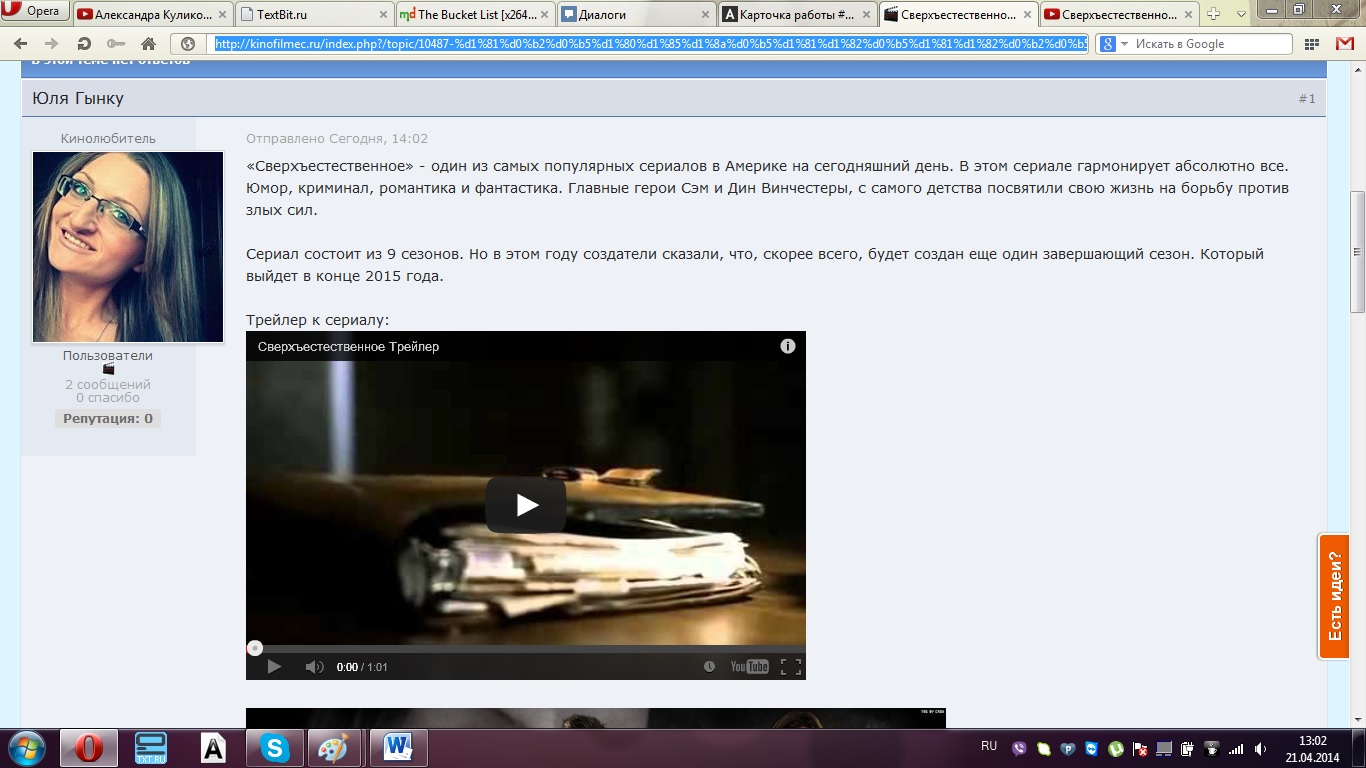Click the Сверхъестественное Трейлер video title
1366x768 pixels.
pyautogui.click(x=348, y=347)
